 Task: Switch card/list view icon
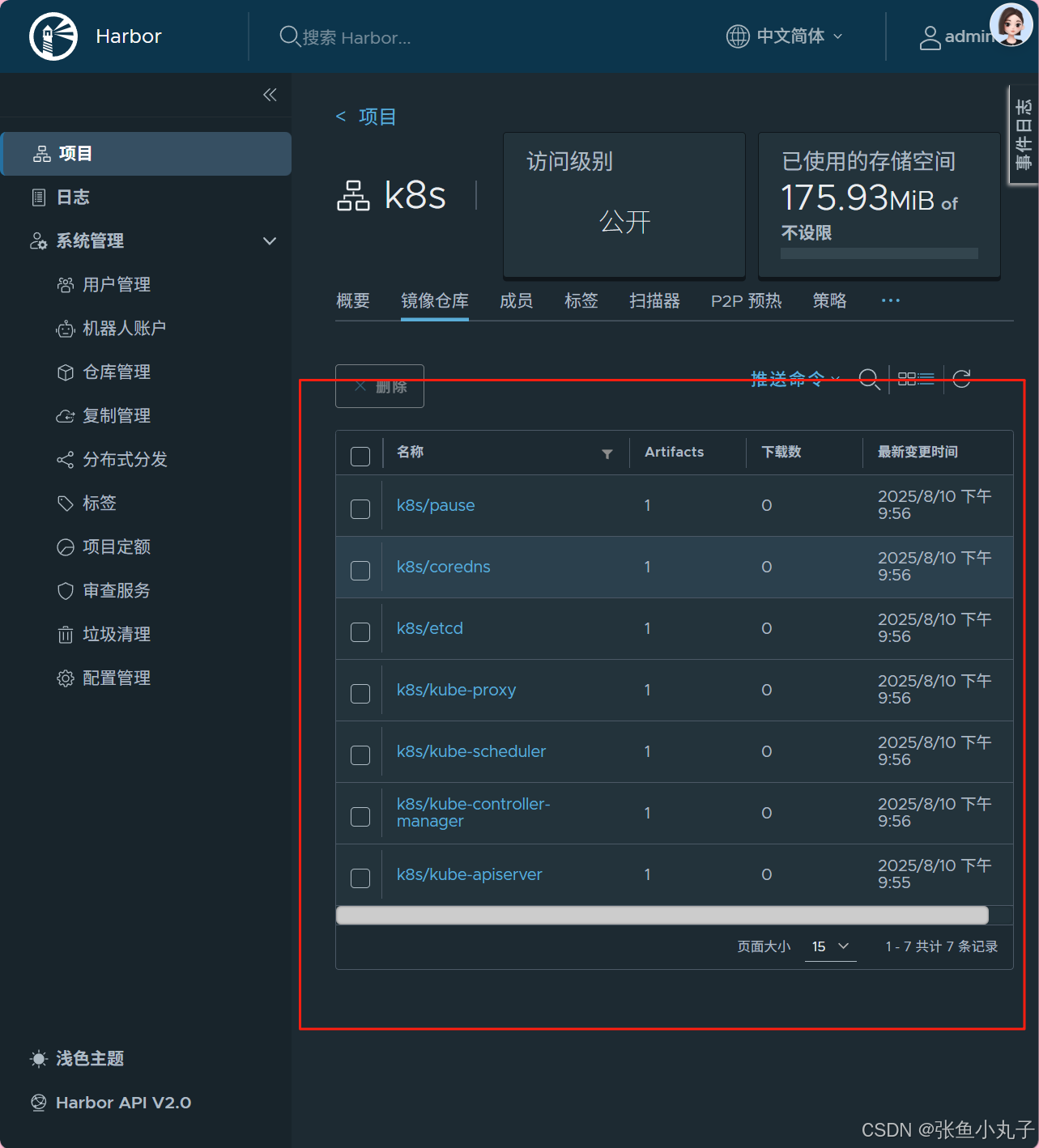click(x=917, y=378)
